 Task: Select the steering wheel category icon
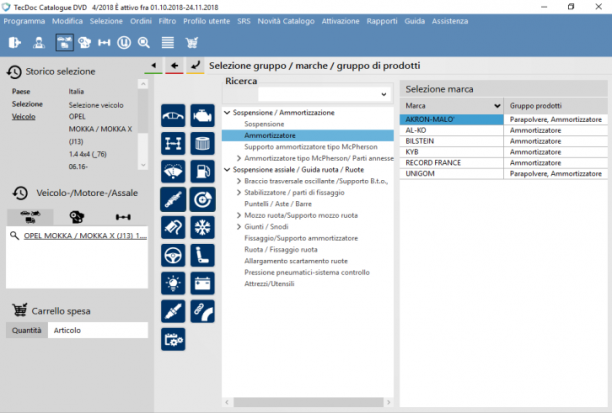click(x=173, y=256)
